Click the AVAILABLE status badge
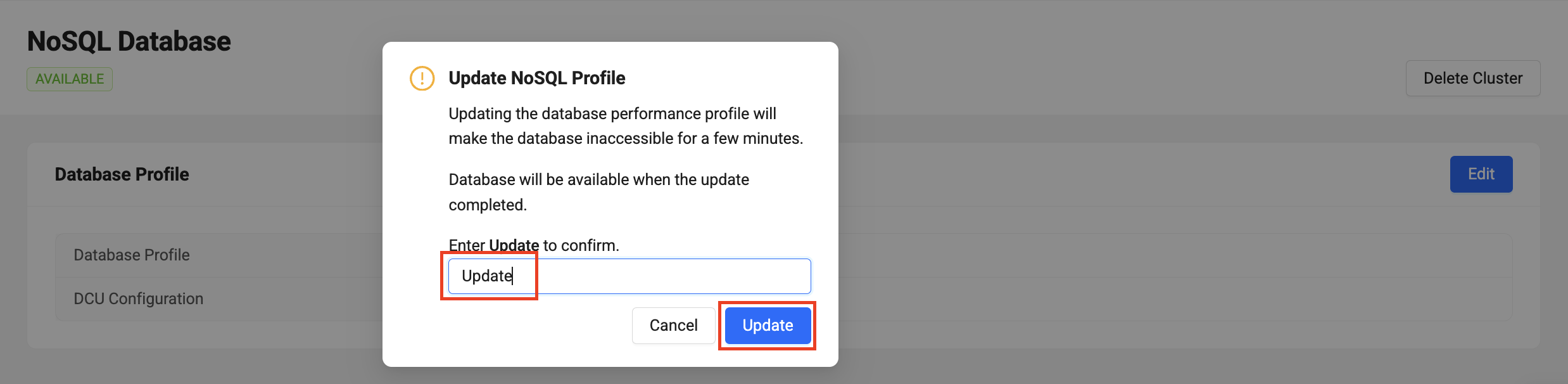The image size is (1568, 384). 69,79
